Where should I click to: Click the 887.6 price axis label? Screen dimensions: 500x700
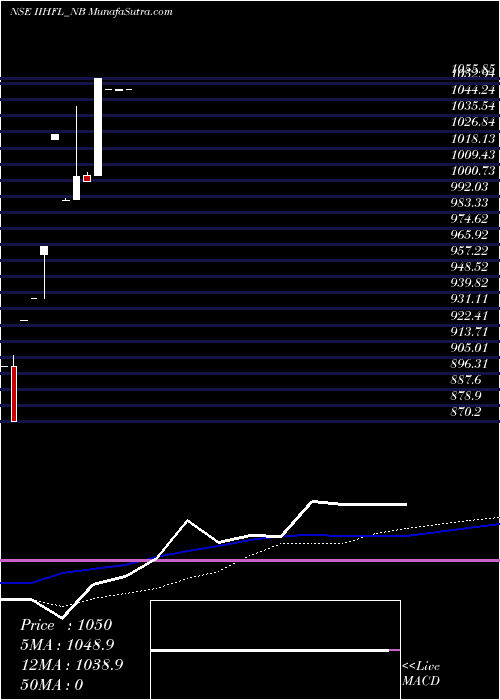(467, 380)
